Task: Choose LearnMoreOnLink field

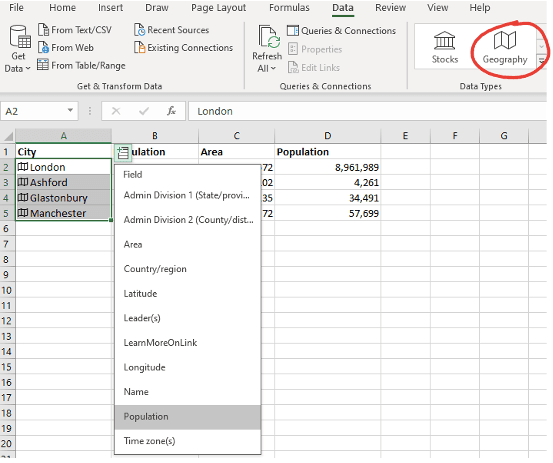Action: (188, 343)
